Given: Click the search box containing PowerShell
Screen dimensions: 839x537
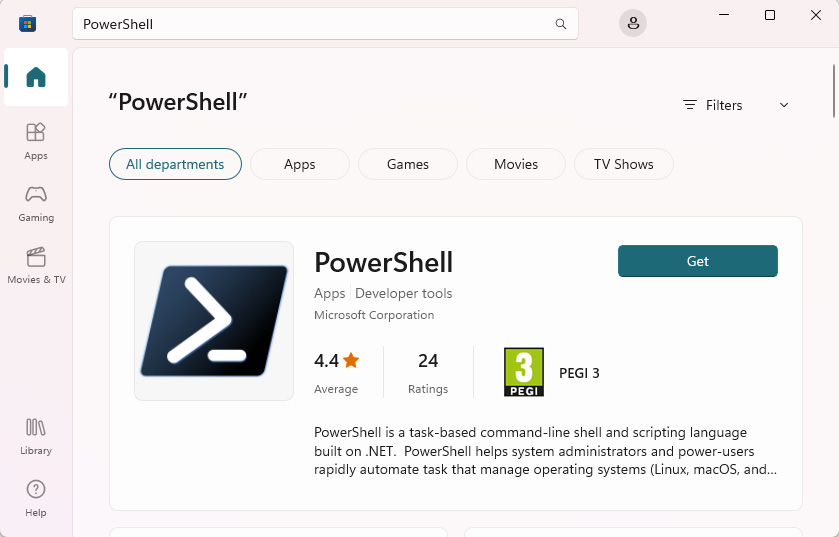Looking at the screenshot, I should (325, 24).
